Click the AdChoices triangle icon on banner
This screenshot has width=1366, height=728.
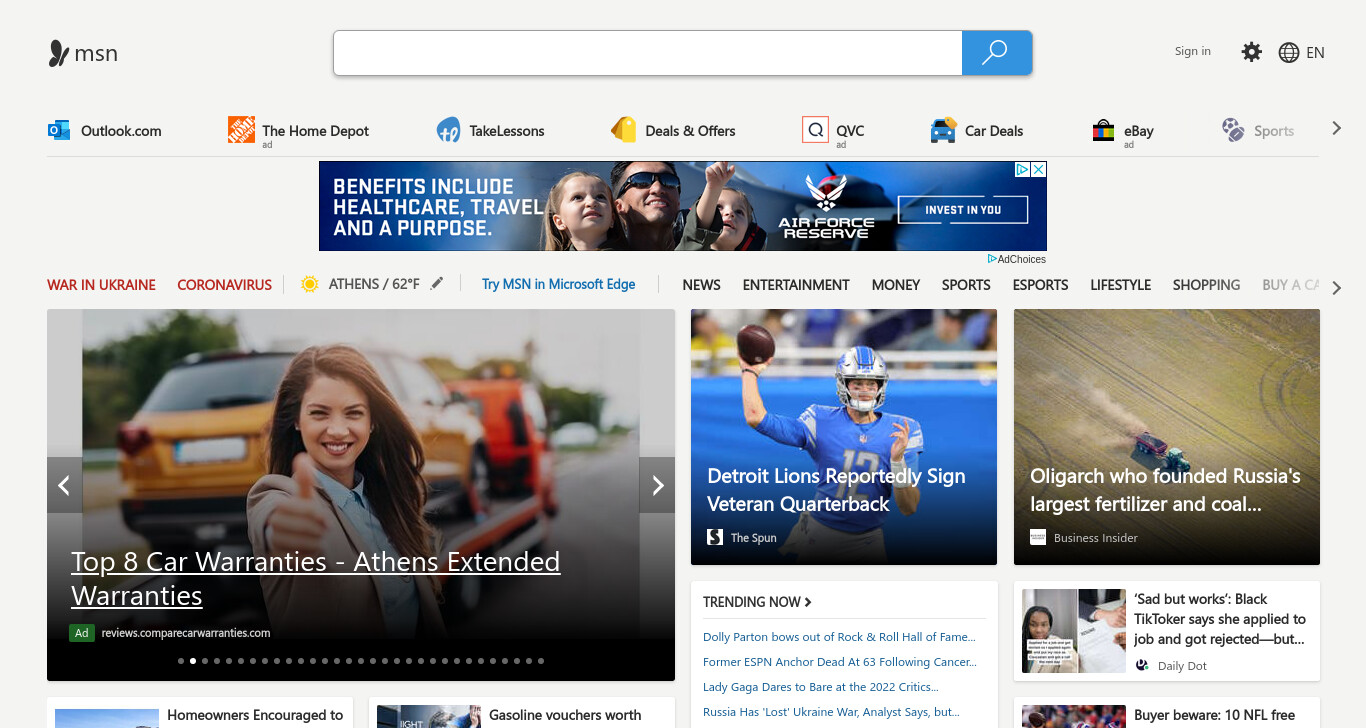pyautogui.click(x=1023, y=170)
